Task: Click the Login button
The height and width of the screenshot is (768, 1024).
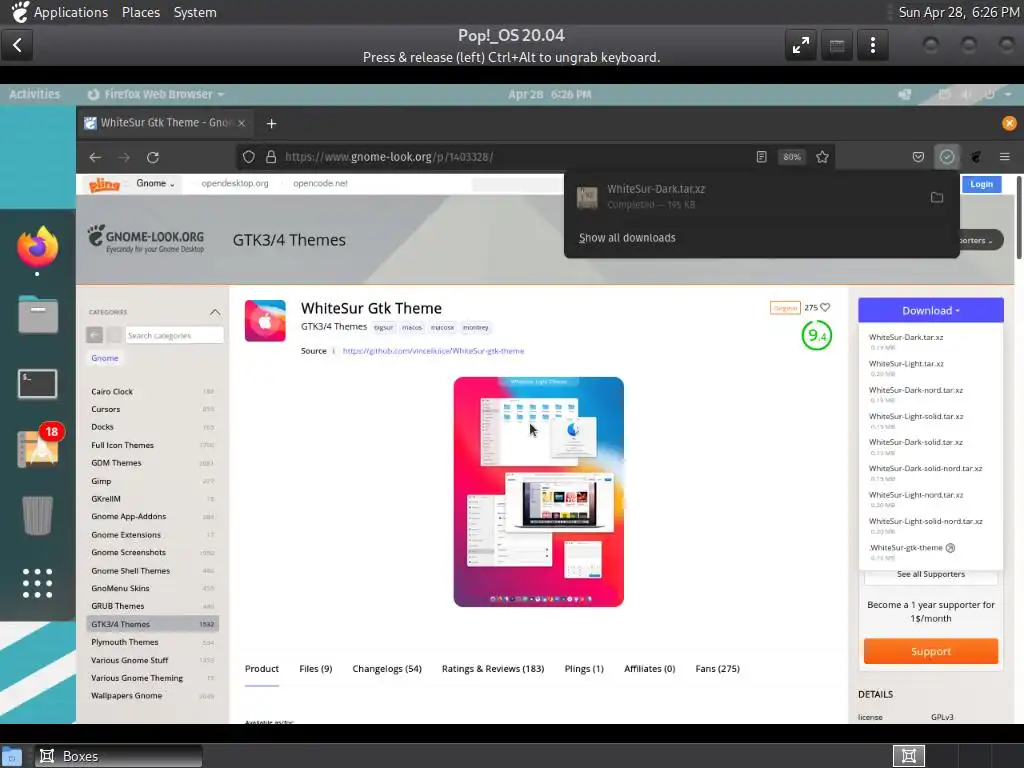Action: pos(981,184)
